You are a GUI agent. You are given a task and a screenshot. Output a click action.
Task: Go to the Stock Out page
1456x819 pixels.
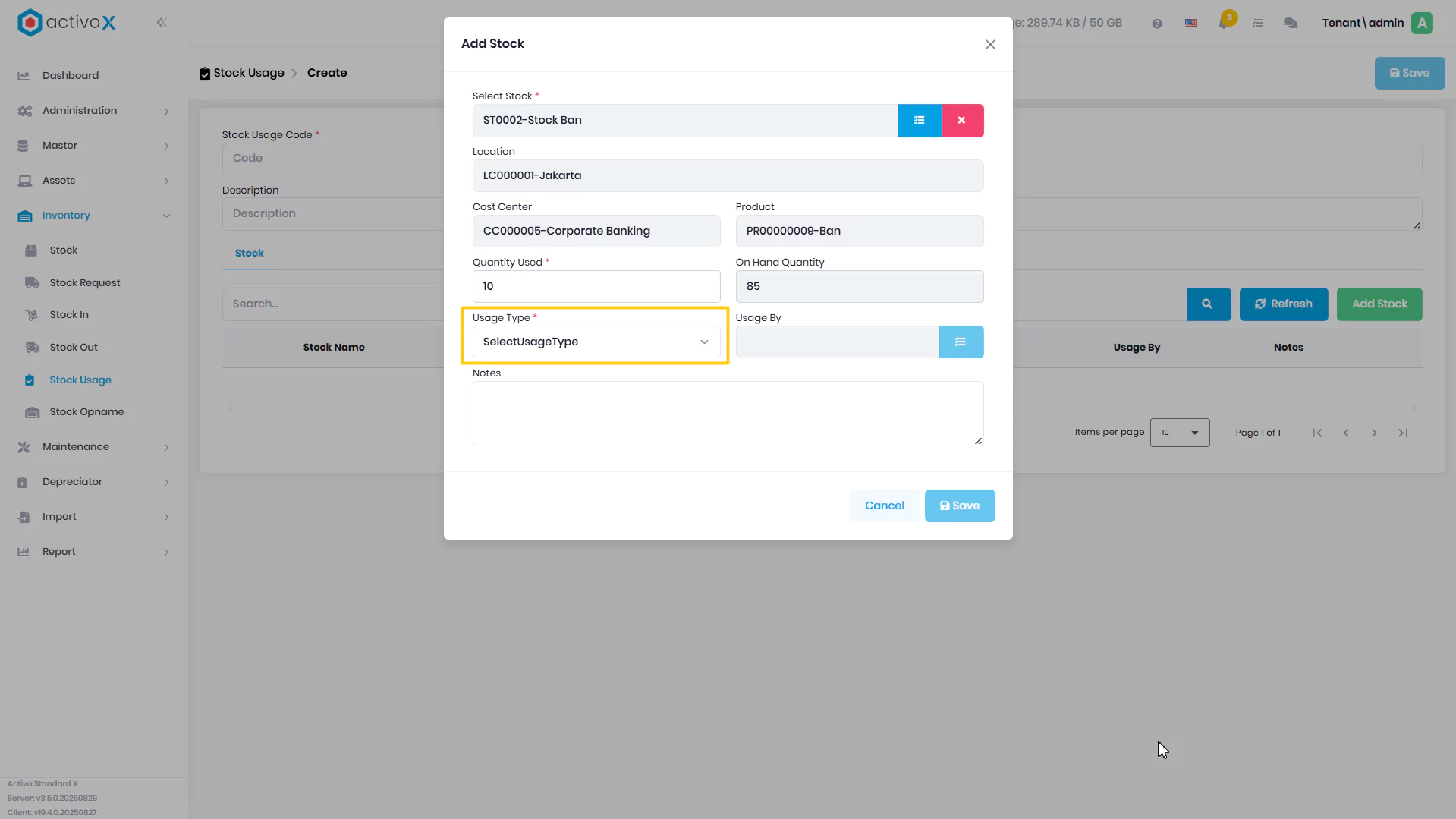(74, 348)
